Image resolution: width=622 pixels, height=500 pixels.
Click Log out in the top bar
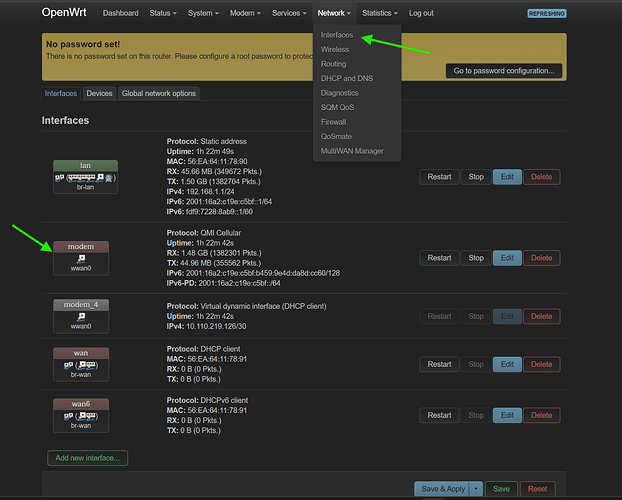tap(421, 13)
